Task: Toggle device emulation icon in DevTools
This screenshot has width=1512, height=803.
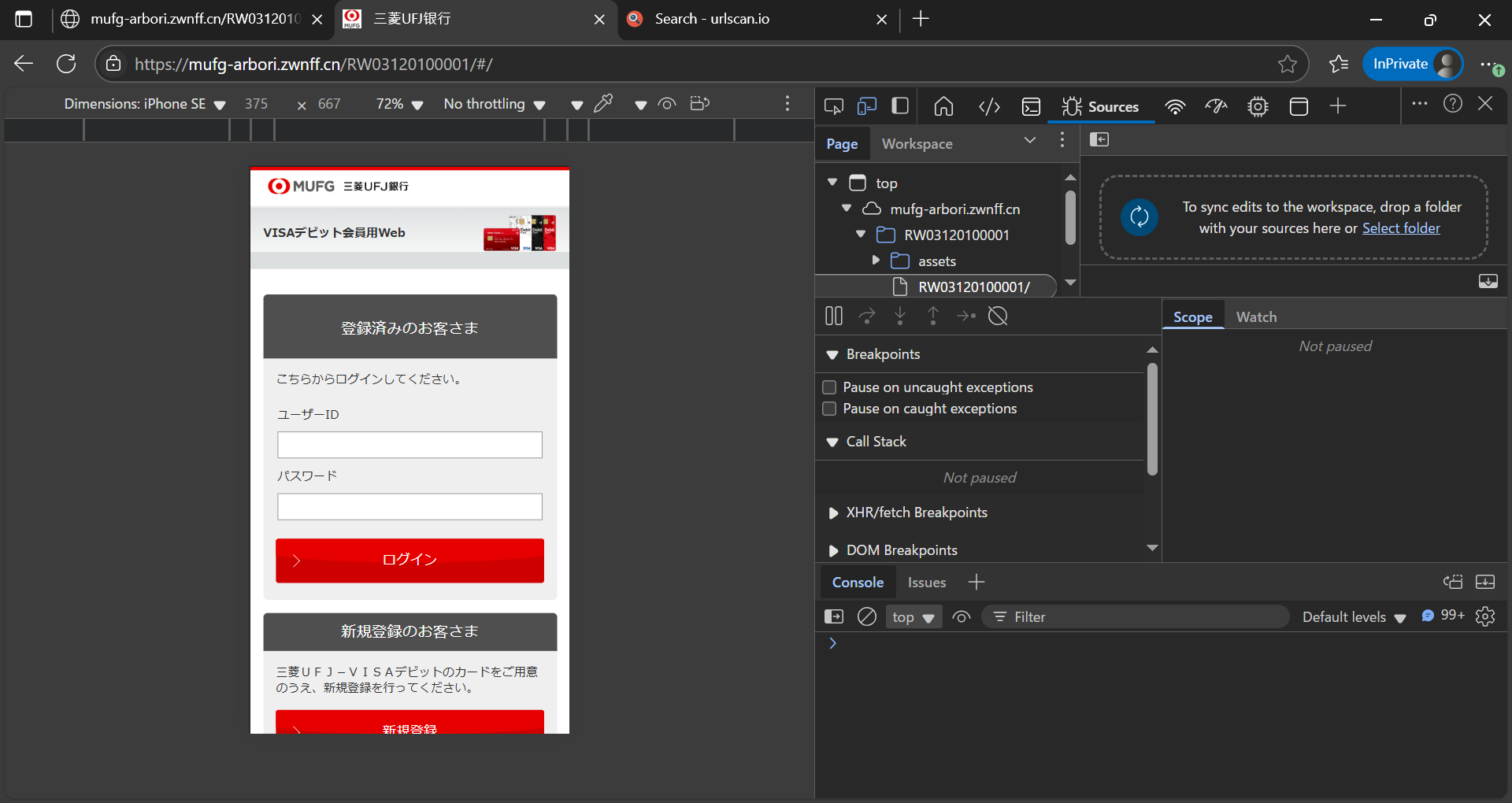Action: click(867, 106)
